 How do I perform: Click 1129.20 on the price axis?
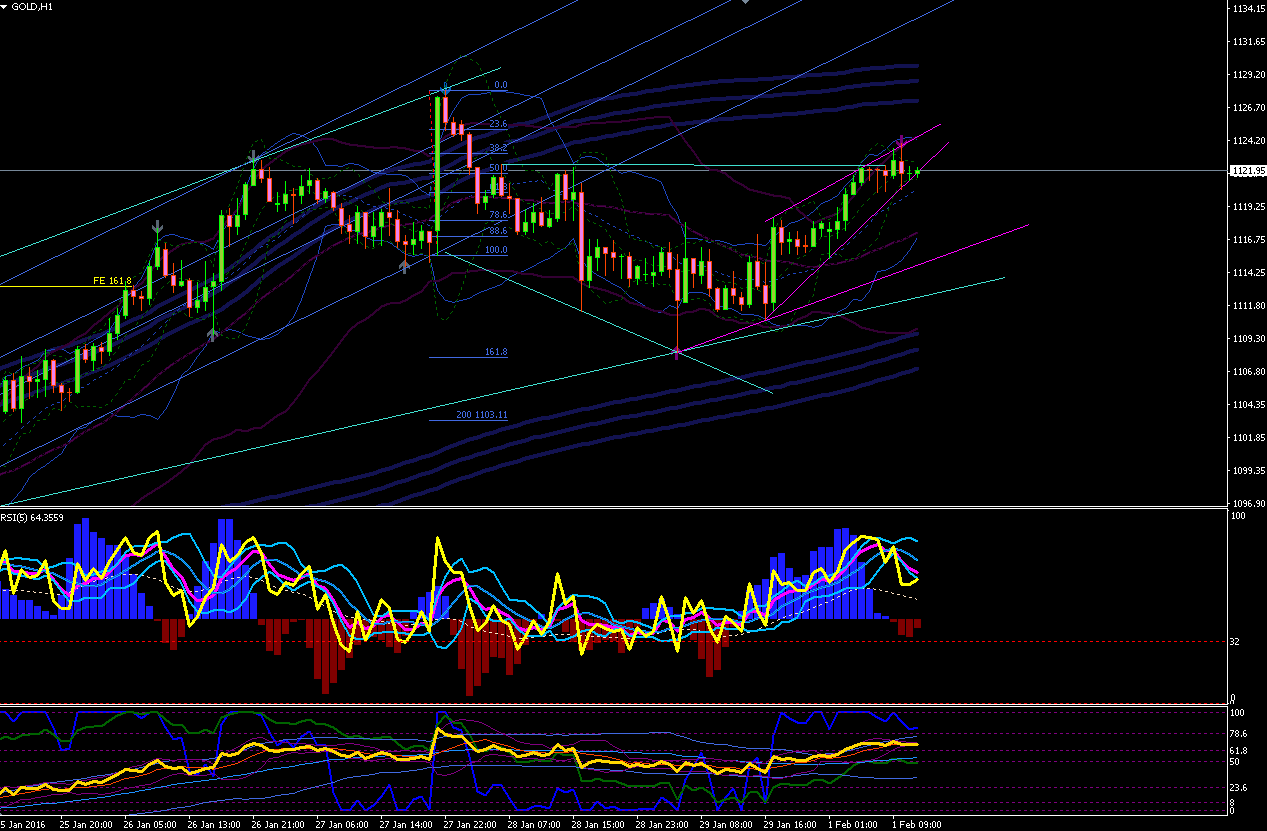(x=1247, y=74)
